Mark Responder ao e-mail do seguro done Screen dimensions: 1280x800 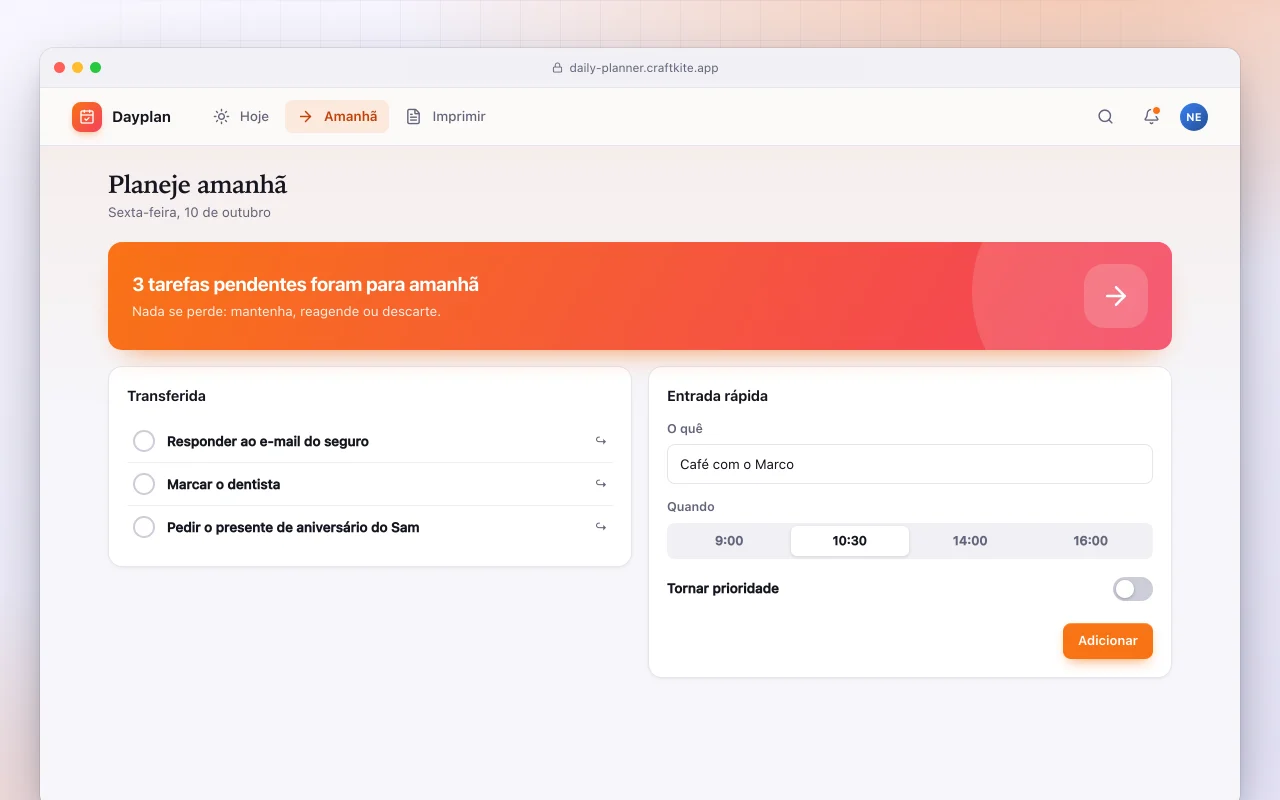point(144,441)
